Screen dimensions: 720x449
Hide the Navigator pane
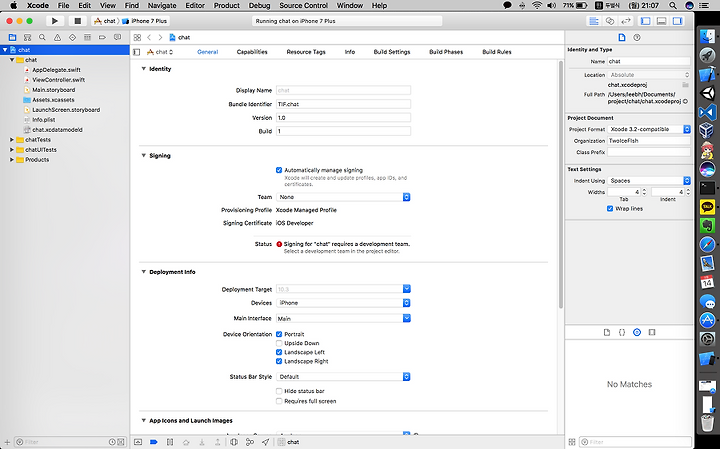646,21
